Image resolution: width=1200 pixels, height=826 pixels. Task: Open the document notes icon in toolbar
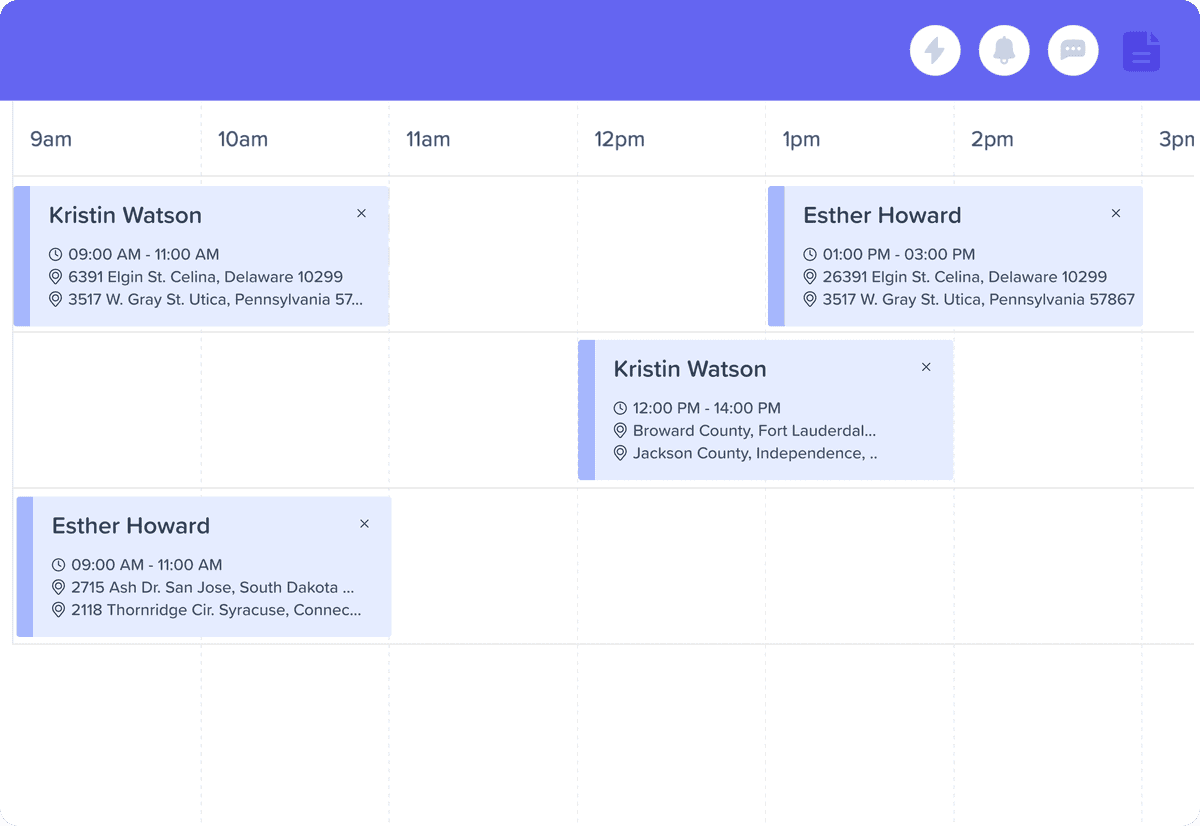[1141, 50]
